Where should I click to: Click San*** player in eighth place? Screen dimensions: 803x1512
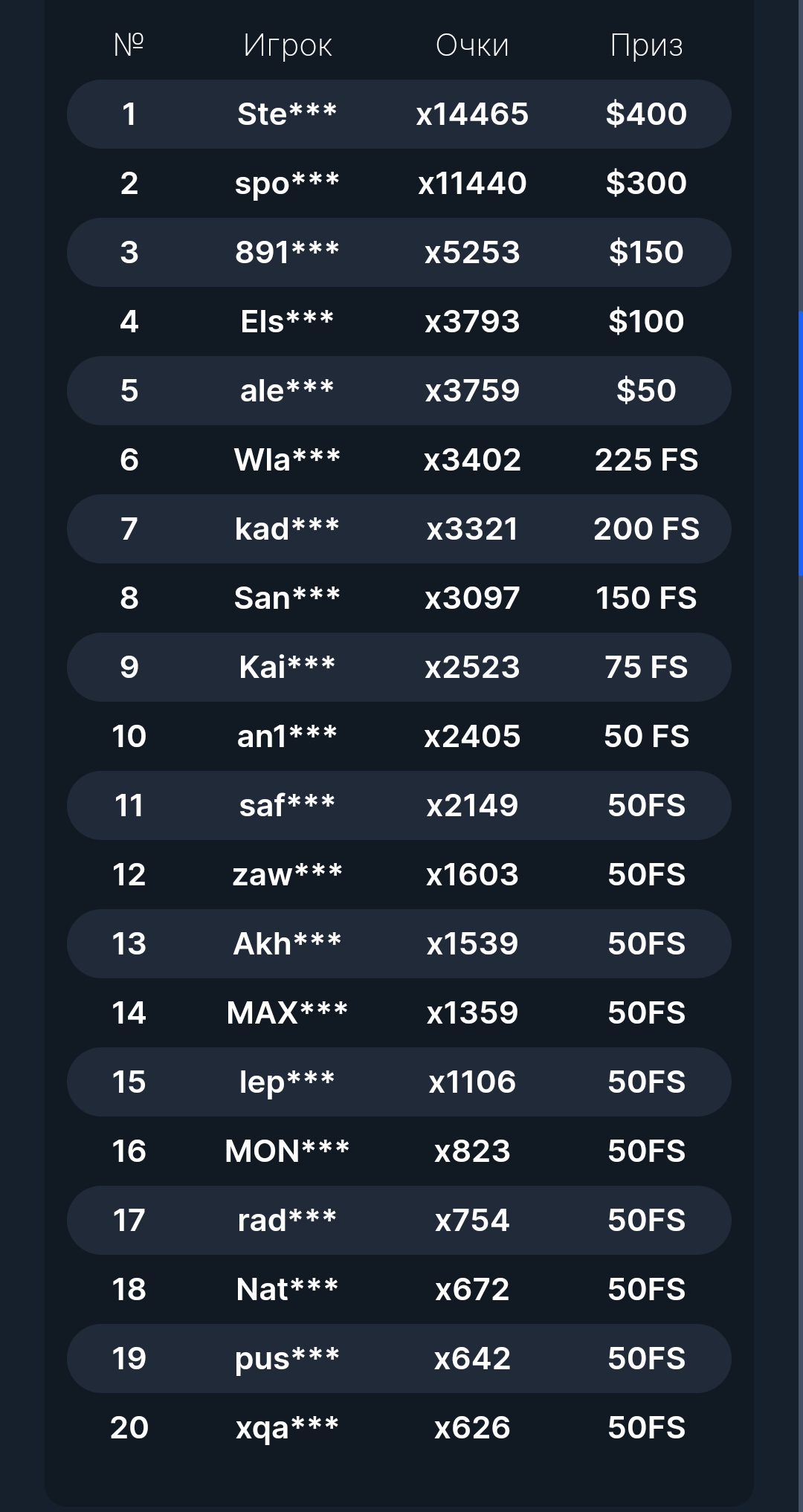pos(288,598)
